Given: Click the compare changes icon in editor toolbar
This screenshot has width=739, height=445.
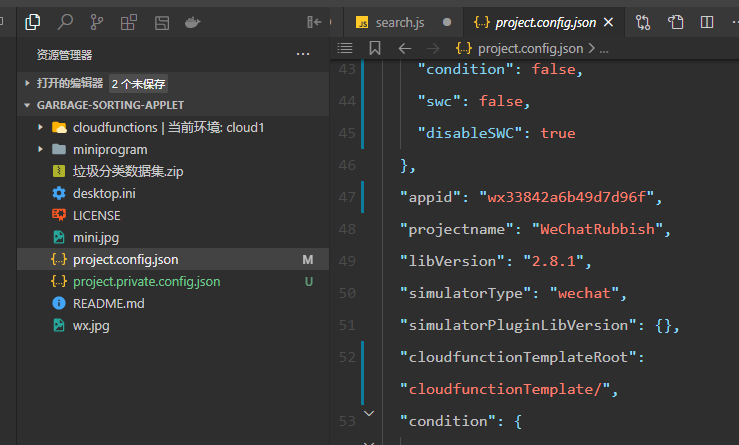Looking at the screenshot, I should point(643,22).
